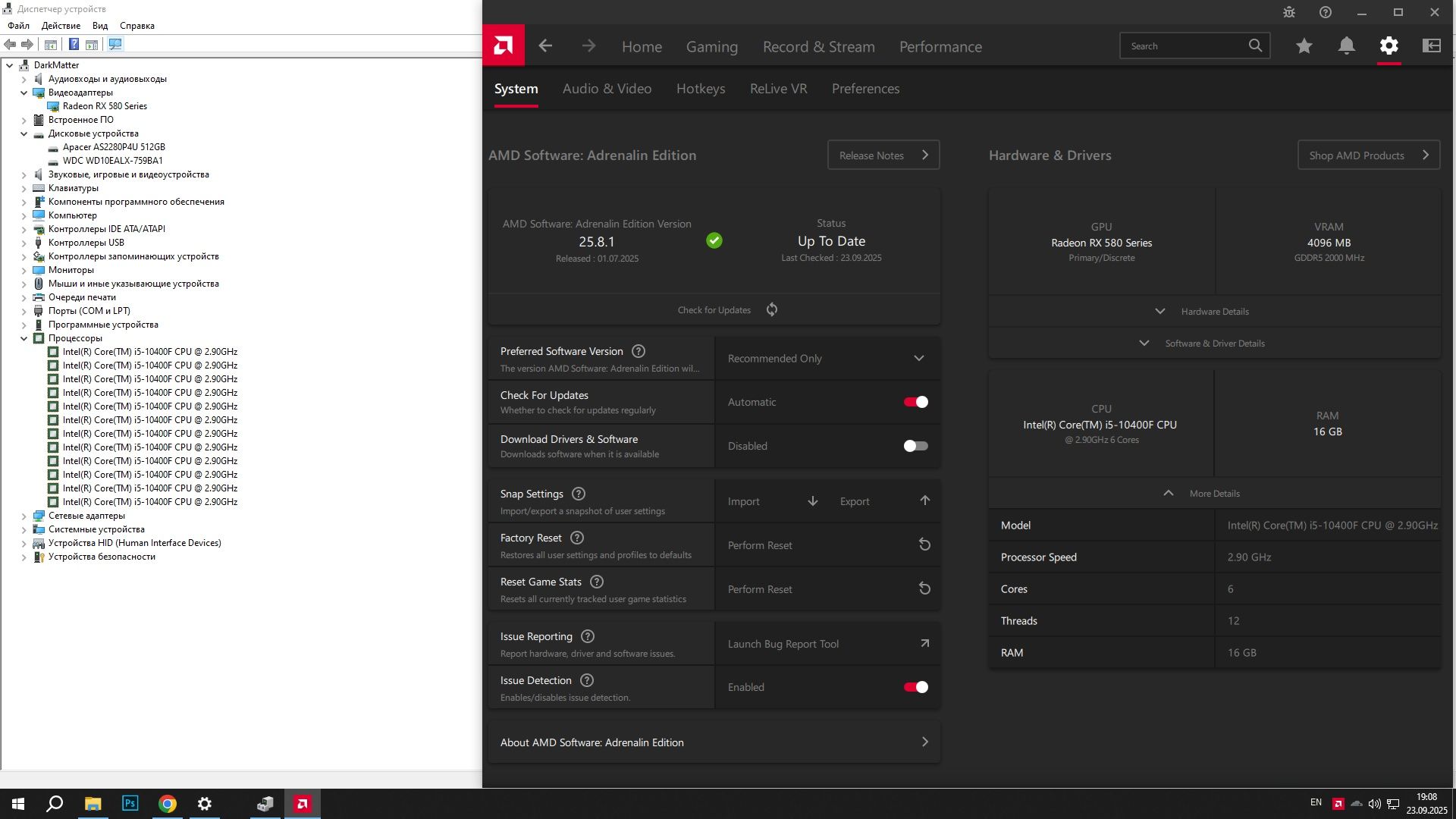Open Issue Detection help tooltip icon

(x=587, y=680)
